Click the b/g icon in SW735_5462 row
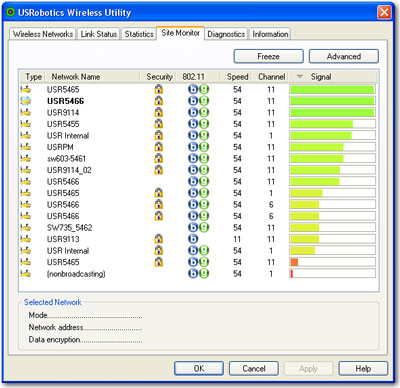400x388 pixels. [x=199, y=227]
